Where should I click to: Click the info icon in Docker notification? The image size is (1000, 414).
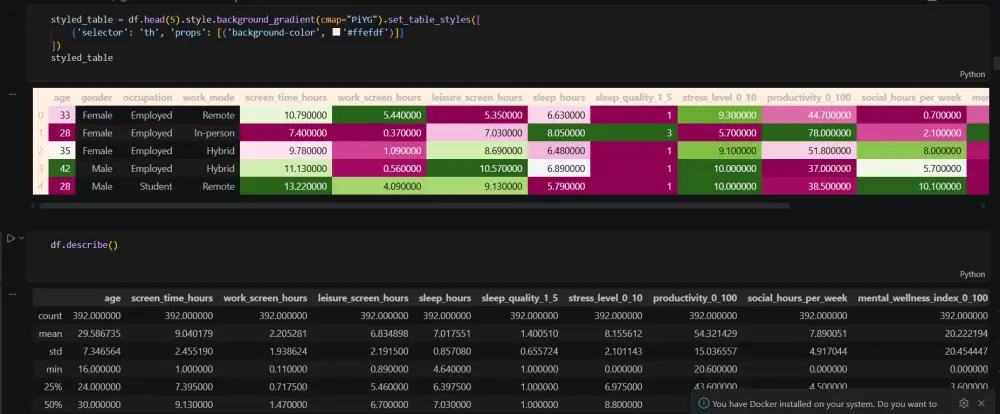click(703, 403)
